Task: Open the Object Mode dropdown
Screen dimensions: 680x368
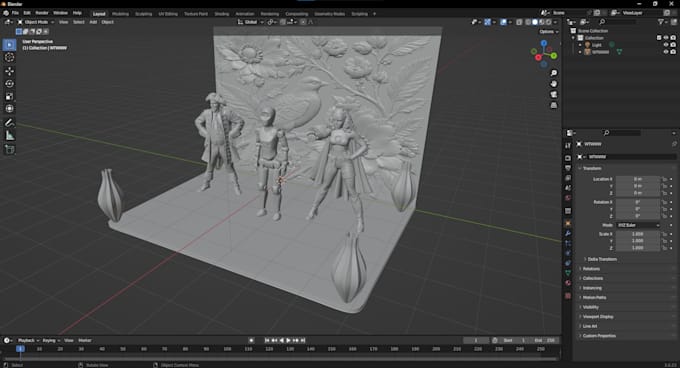Action: (36, 22)
